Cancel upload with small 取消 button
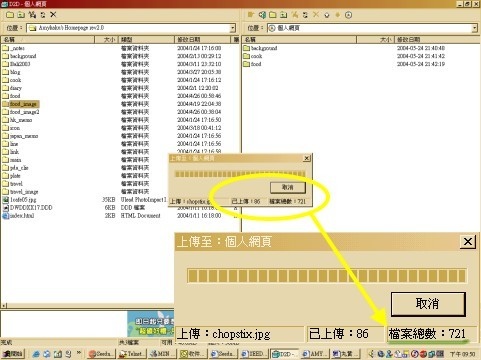This screenshot has width=481, height=360. pos(288,187)
